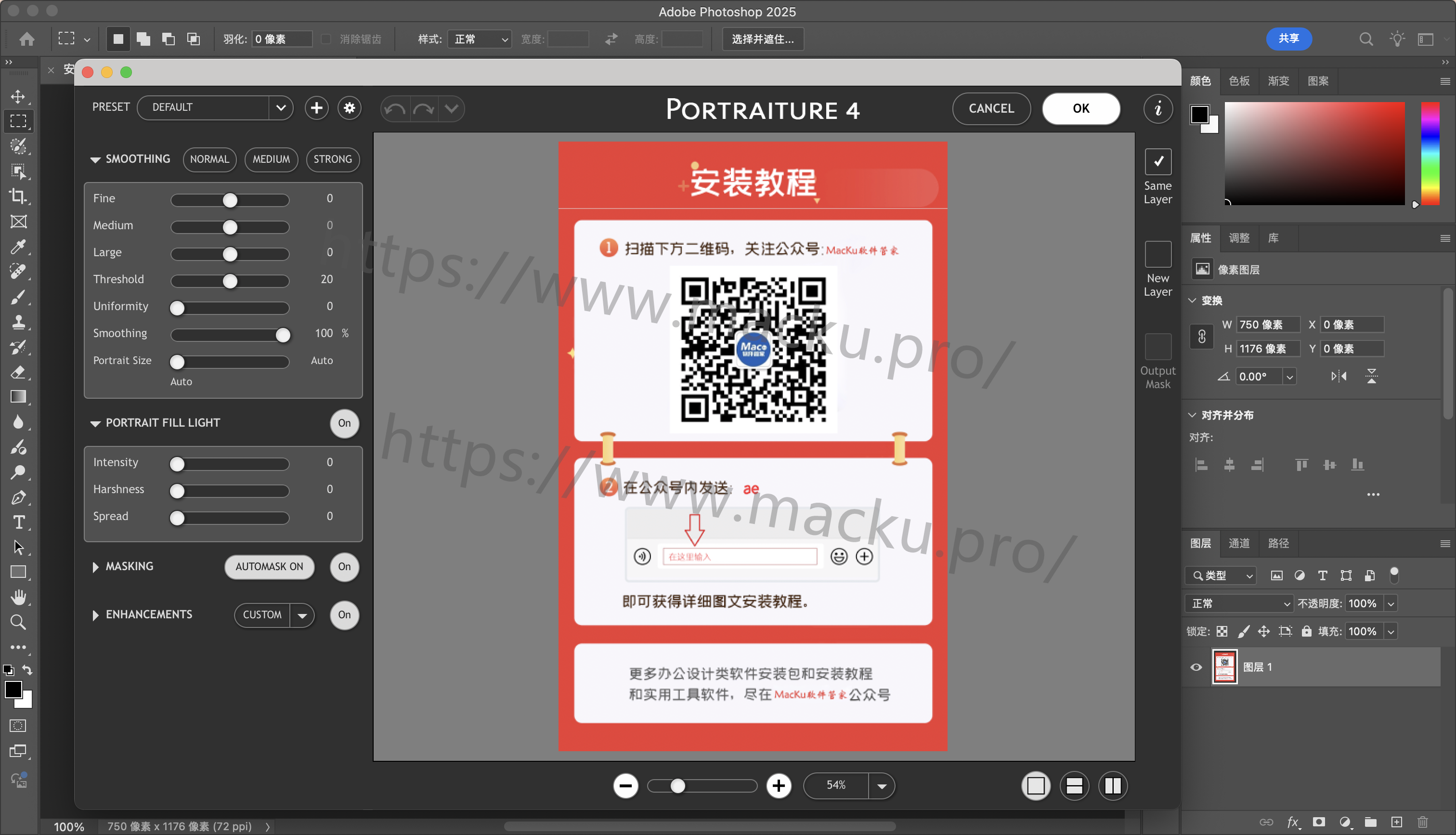
Task: Switch to the 色板 tab
Action: coord(1239,81)
